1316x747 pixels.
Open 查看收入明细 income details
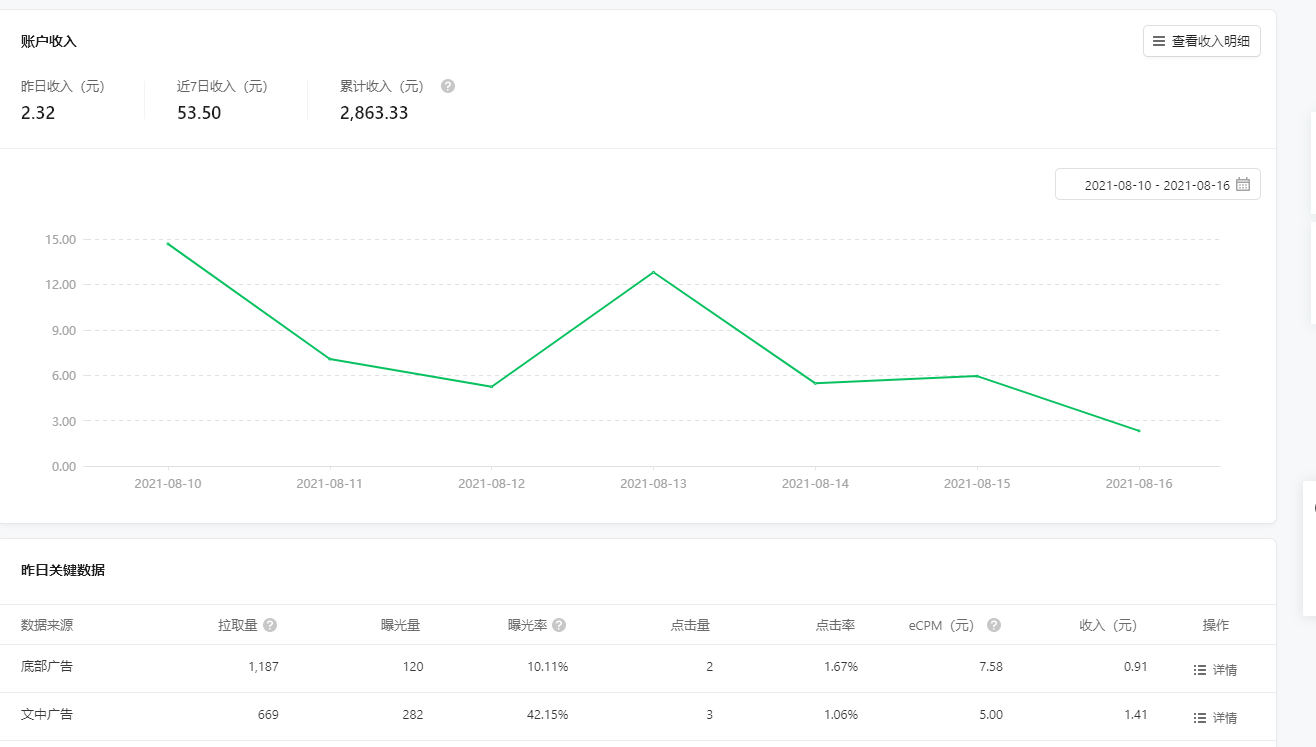1201,41
